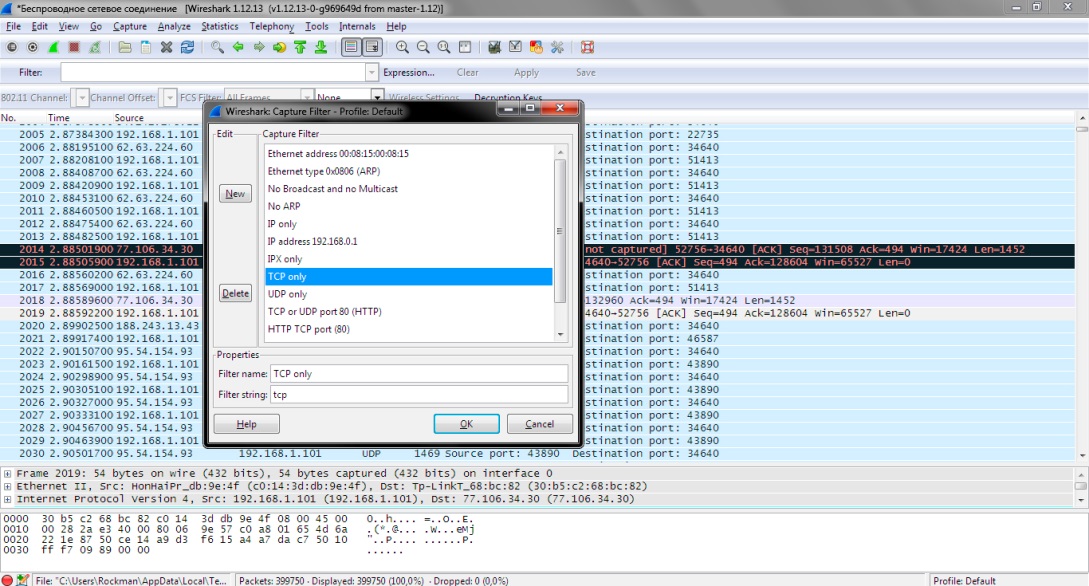
Task: Zoom out packet text
Action: [423, 47]
